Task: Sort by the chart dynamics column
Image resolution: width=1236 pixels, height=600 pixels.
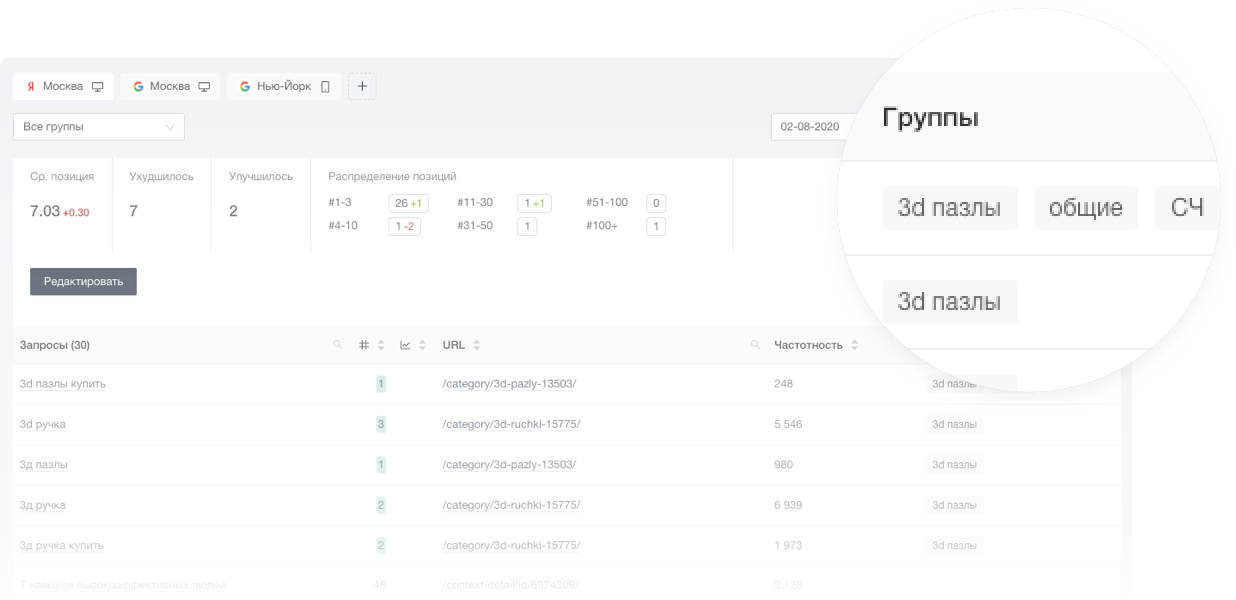Action: pos(413,345)
